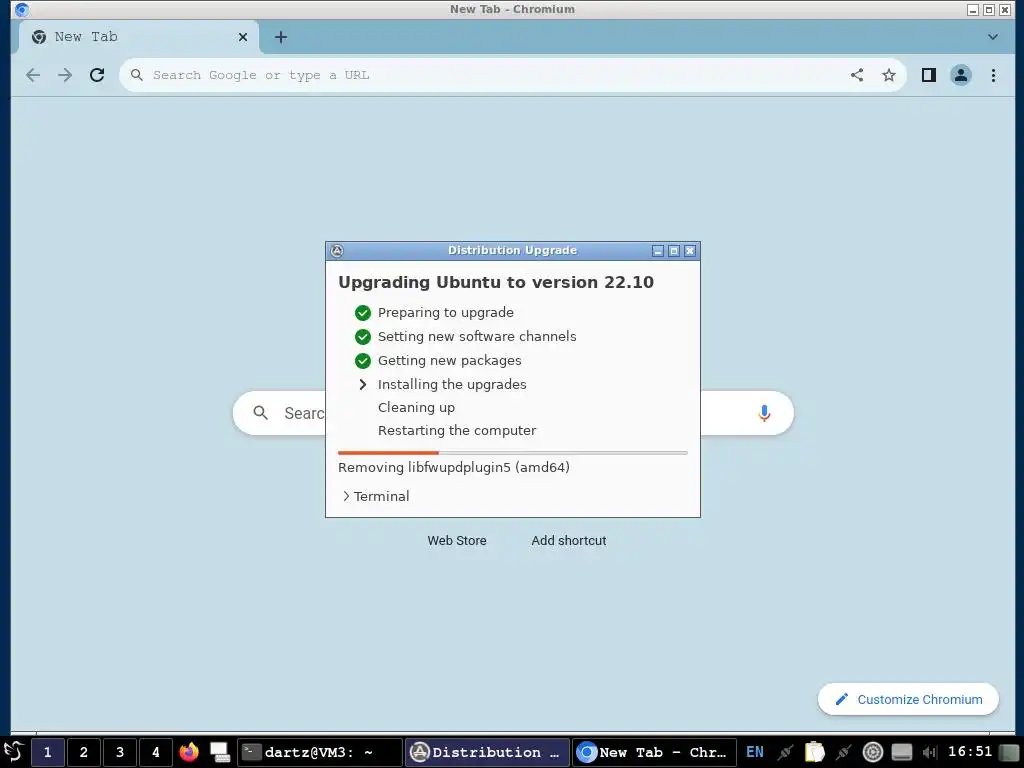Click Add shortcut

(x=569, y=541)
